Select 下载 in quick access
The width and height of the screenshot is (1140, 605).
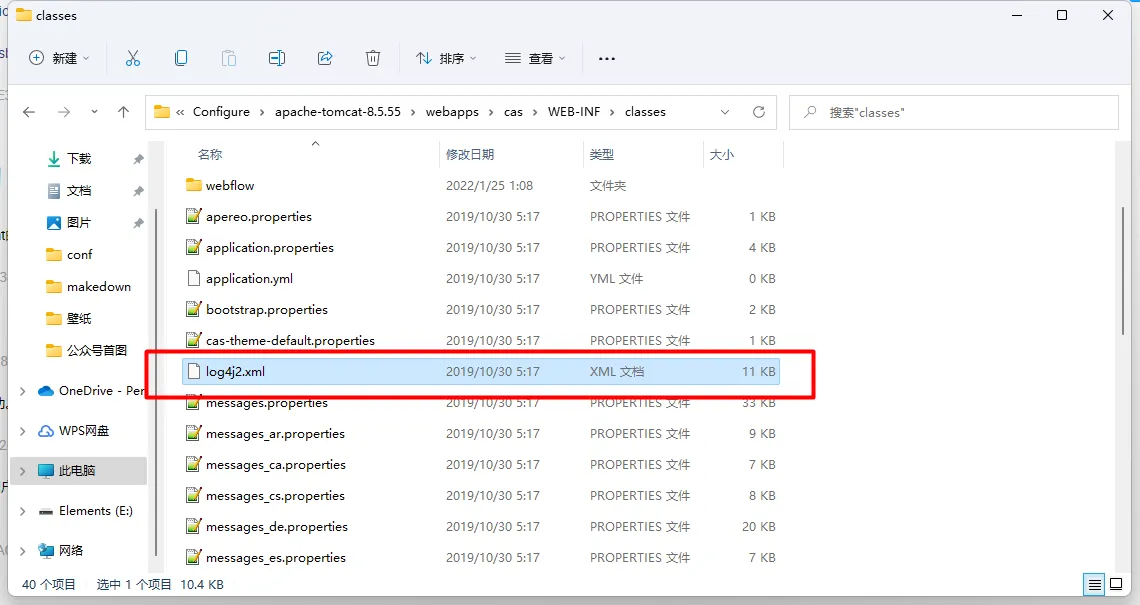coord(79,159)
